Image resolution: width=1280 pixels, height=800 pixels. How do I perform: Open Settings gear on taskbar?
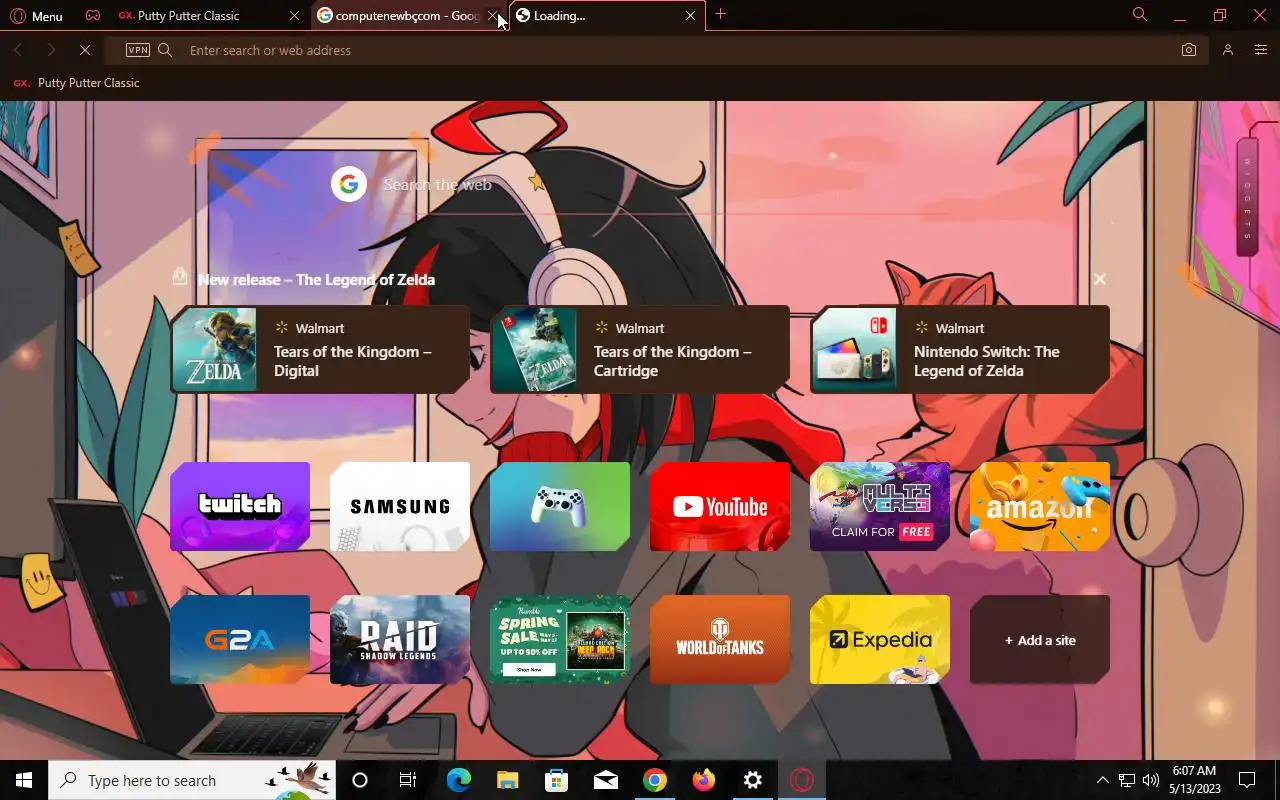pos(753,780)
